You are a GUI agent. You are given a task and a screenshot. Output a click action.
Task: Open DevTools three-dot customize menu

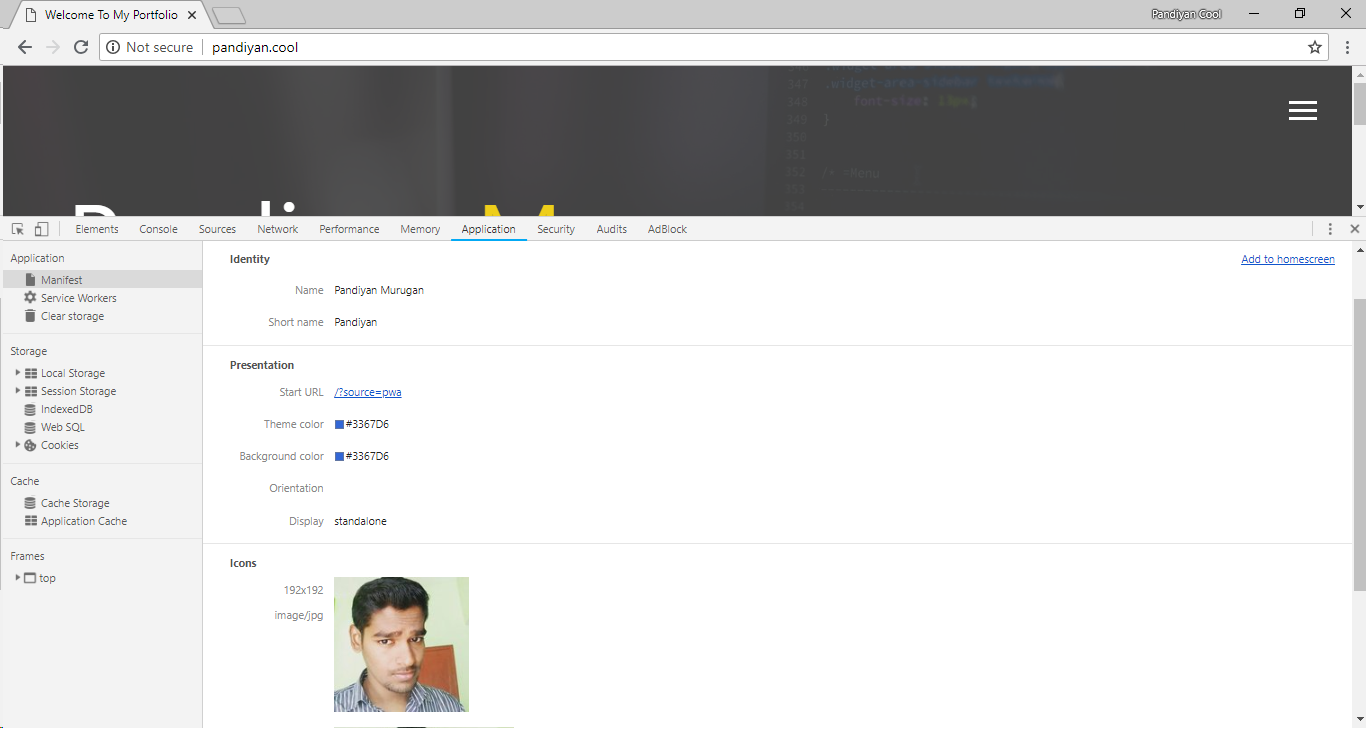(x=1330, y=229)
